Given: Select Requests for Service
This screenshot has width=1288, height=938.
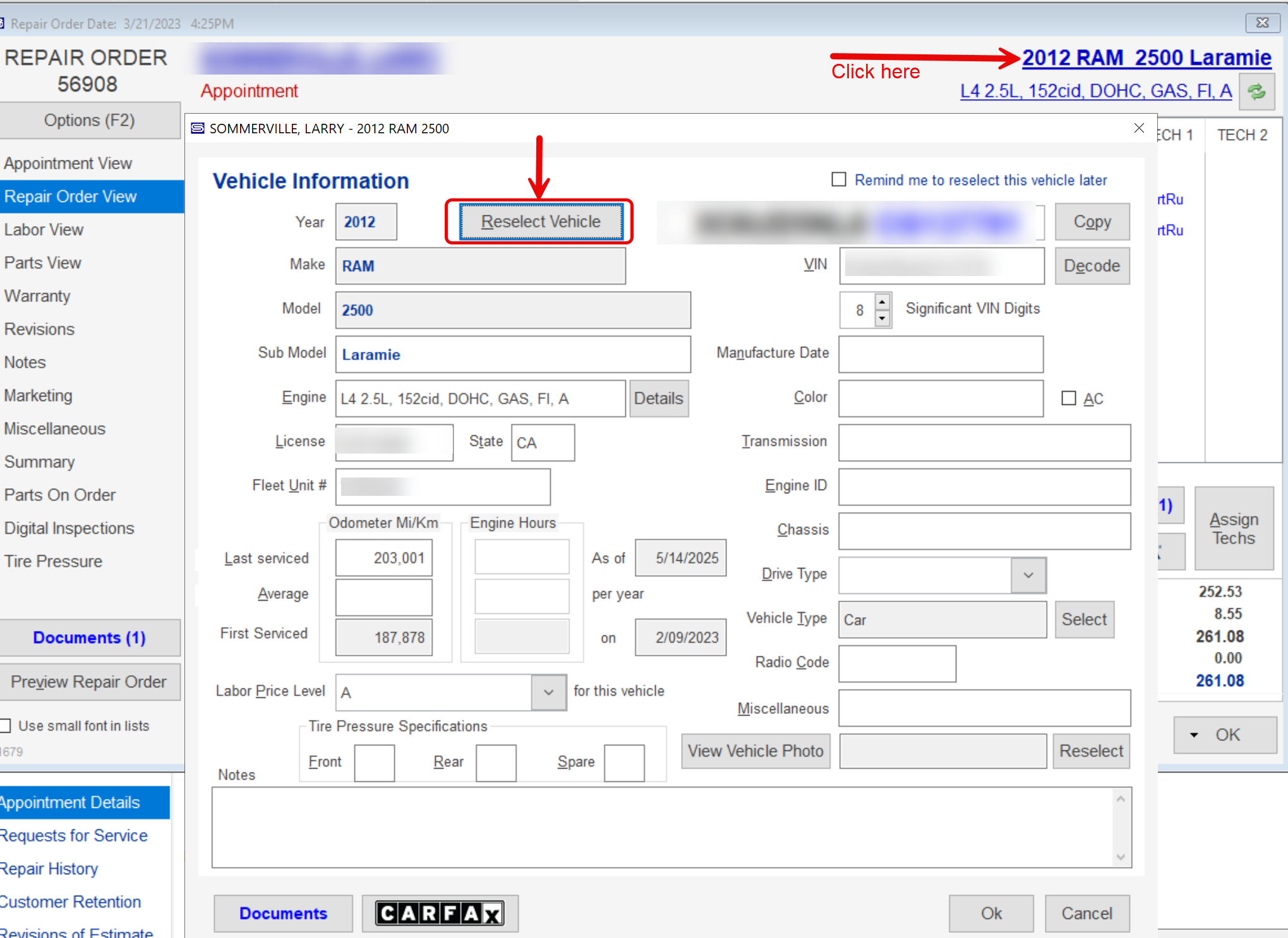Looking at the screenshot, I should 74,836.
